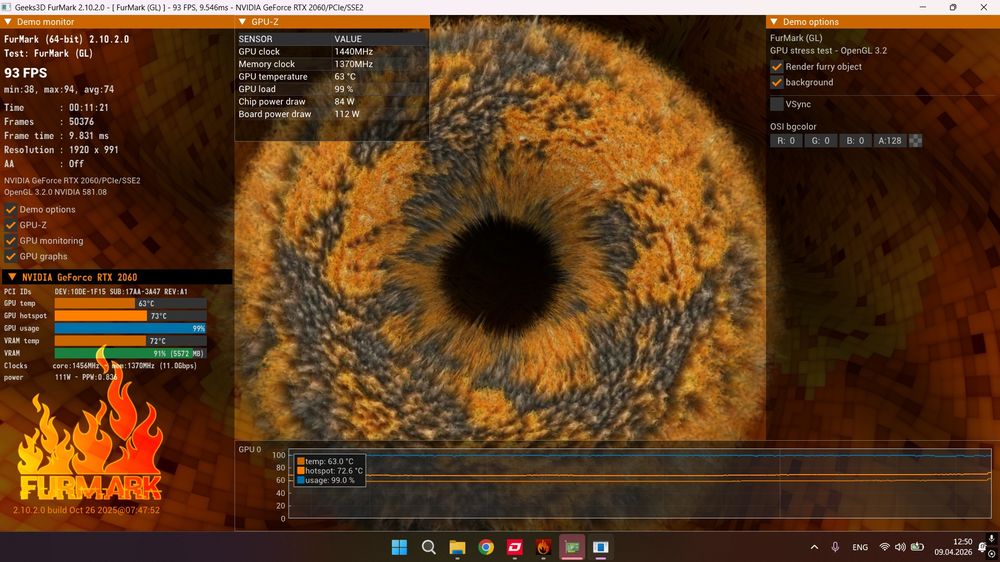Click the VRAM 91% usage bar
Image resolution: width=1000 pixels, height=562 pixels.
coord(130,353)
